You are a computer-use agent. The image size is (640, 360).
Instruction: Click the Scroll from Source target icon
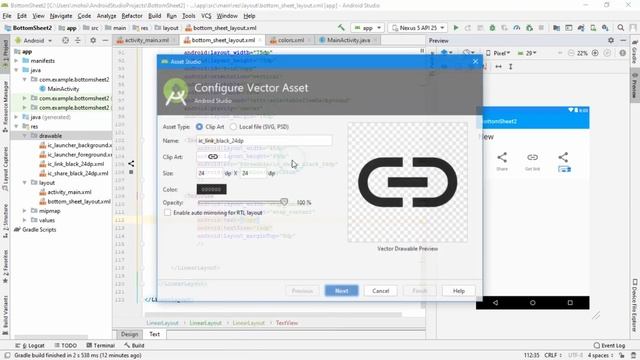pos(65,40)
